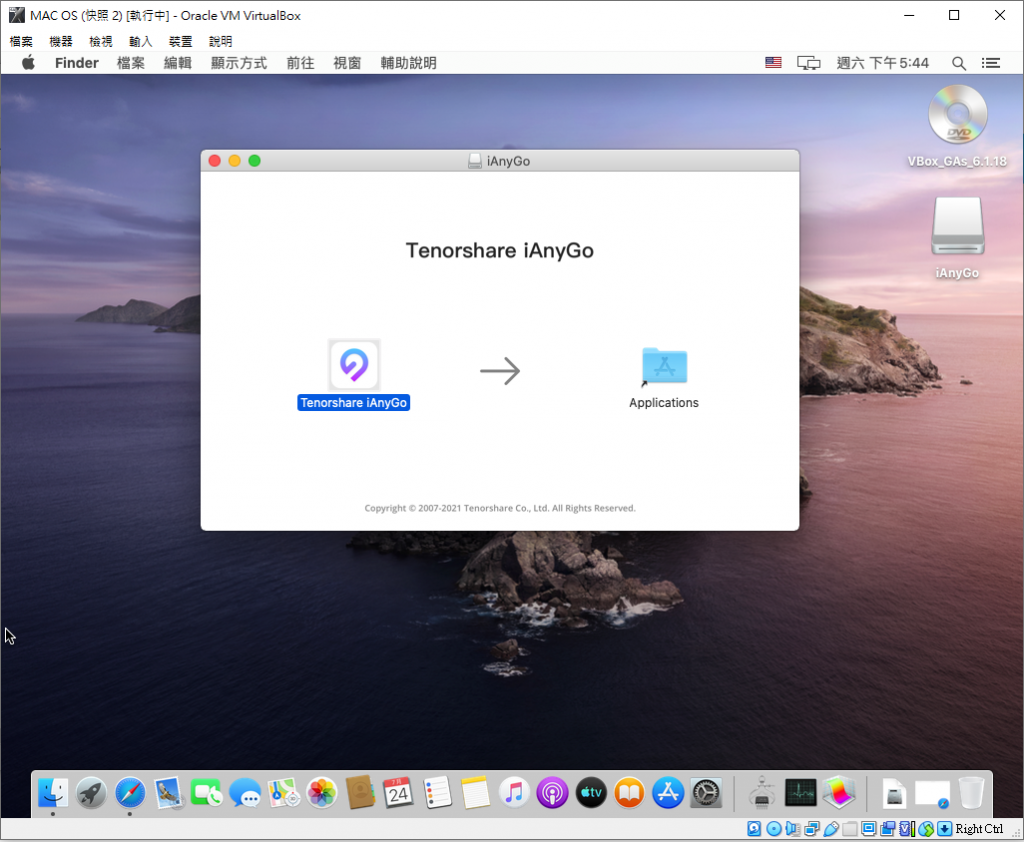Open VirtualBox 檢視 menu

101,41
